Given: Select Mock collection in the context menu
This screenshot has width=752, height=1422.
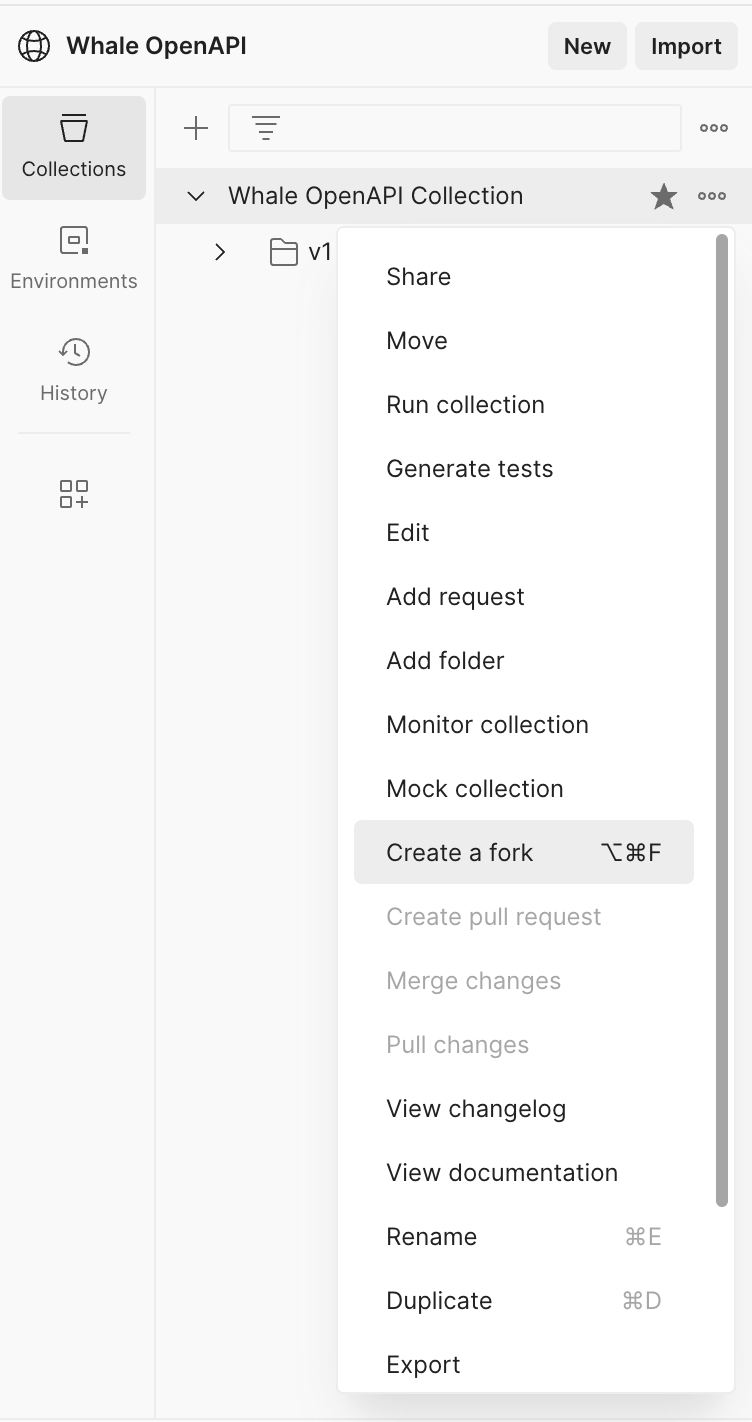Looking at the screenshot, I should tap(474, 788).
